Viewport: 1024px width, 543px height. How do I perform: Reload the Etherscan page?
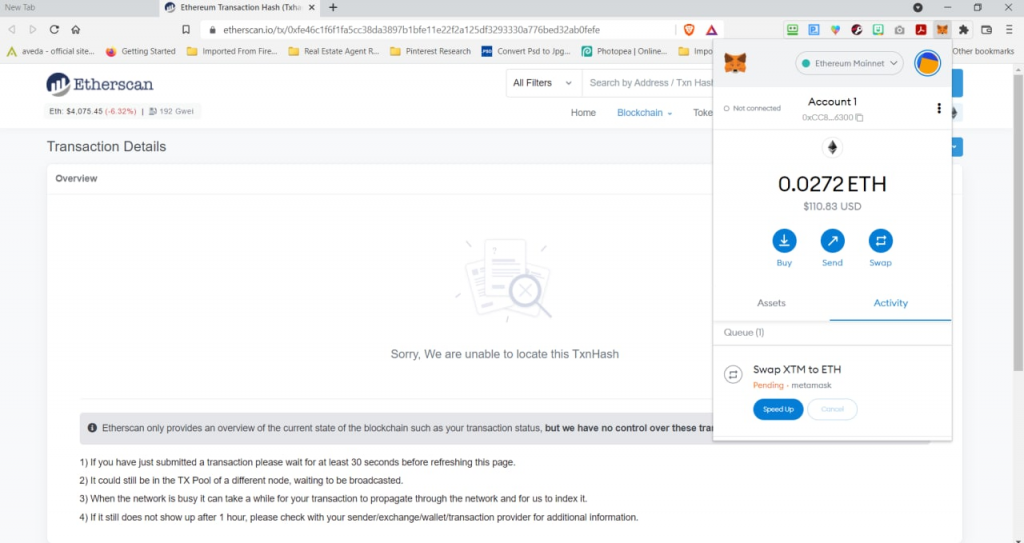[54, 29]
